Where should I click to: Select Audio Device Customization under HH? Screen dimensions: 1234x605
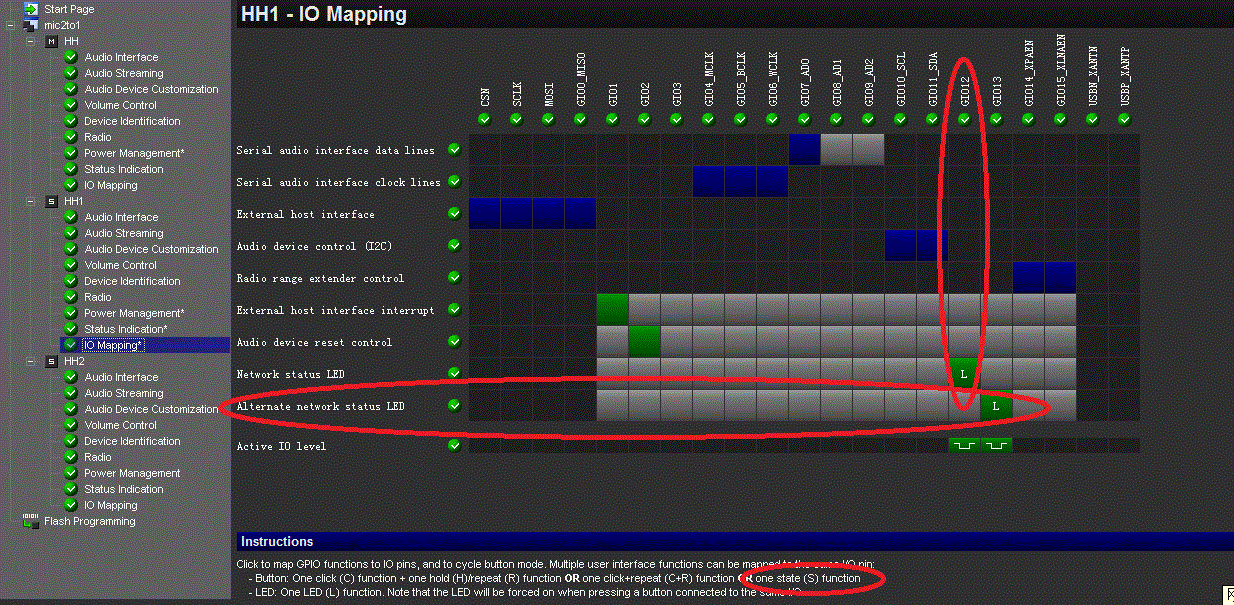(x=151, y=89)
